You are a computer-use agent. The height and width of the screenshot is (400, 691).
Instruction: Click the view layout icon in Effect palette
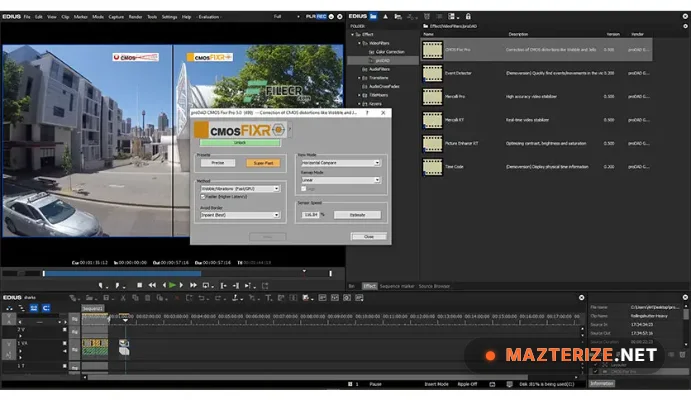tap(452, 16)
